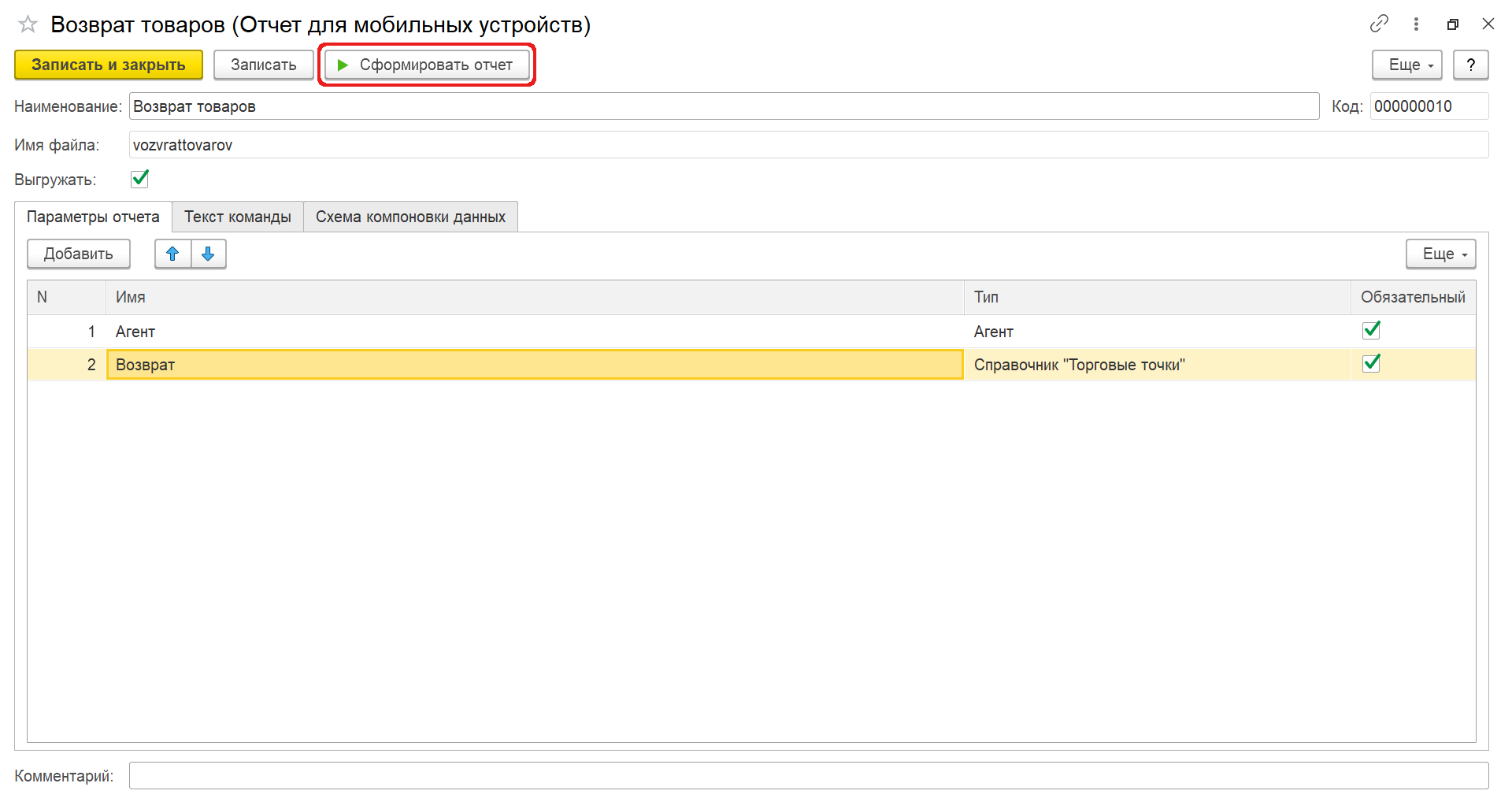Focus the Имя файла field vozvrattovarov
1512x798 pixels.
pyautogui.click(x=808, y=145)
